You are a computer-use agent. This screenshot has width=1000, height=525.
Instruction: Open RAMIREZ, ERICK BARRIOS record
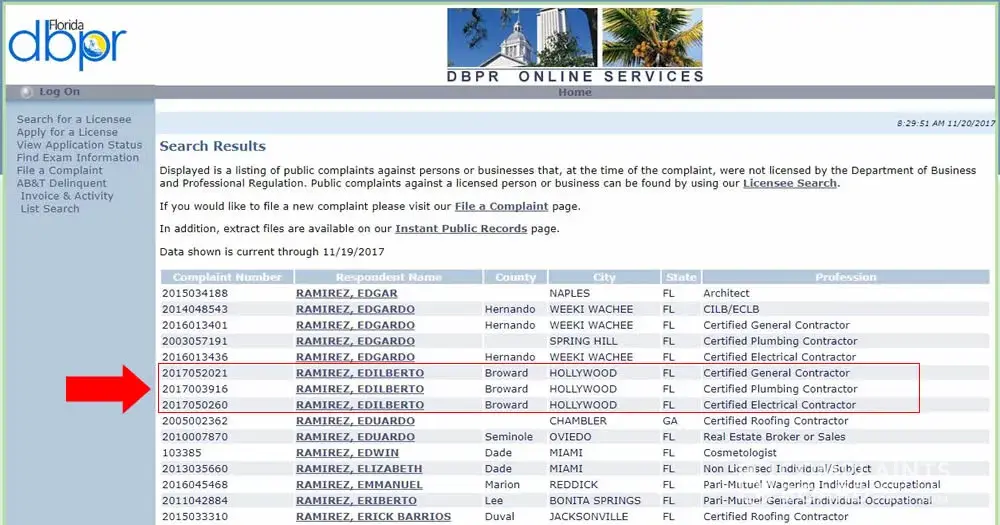point(373,517)
